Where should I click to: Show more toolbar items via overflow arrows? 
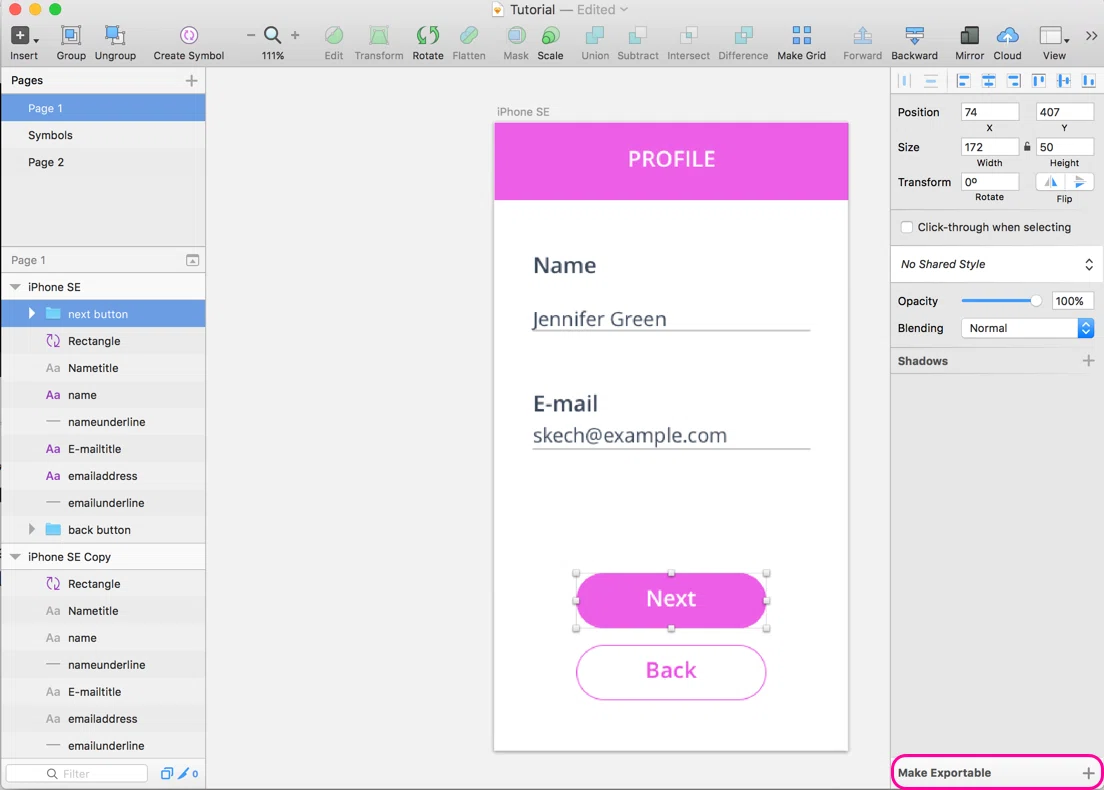point(1091,35)
